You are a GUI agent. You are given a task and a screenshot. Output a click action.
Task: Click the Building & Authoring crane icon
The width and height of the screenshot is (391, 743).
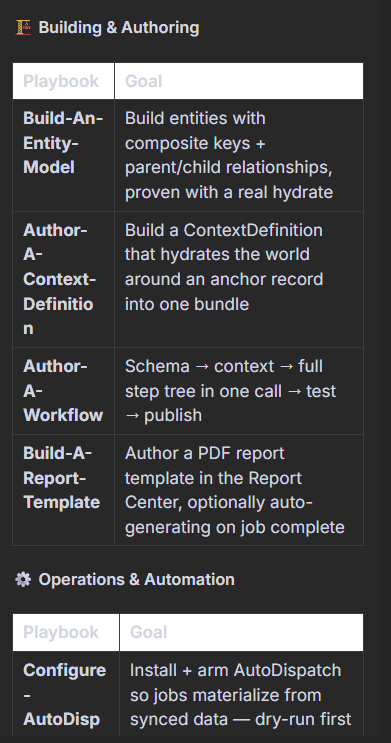click(23, 27)
